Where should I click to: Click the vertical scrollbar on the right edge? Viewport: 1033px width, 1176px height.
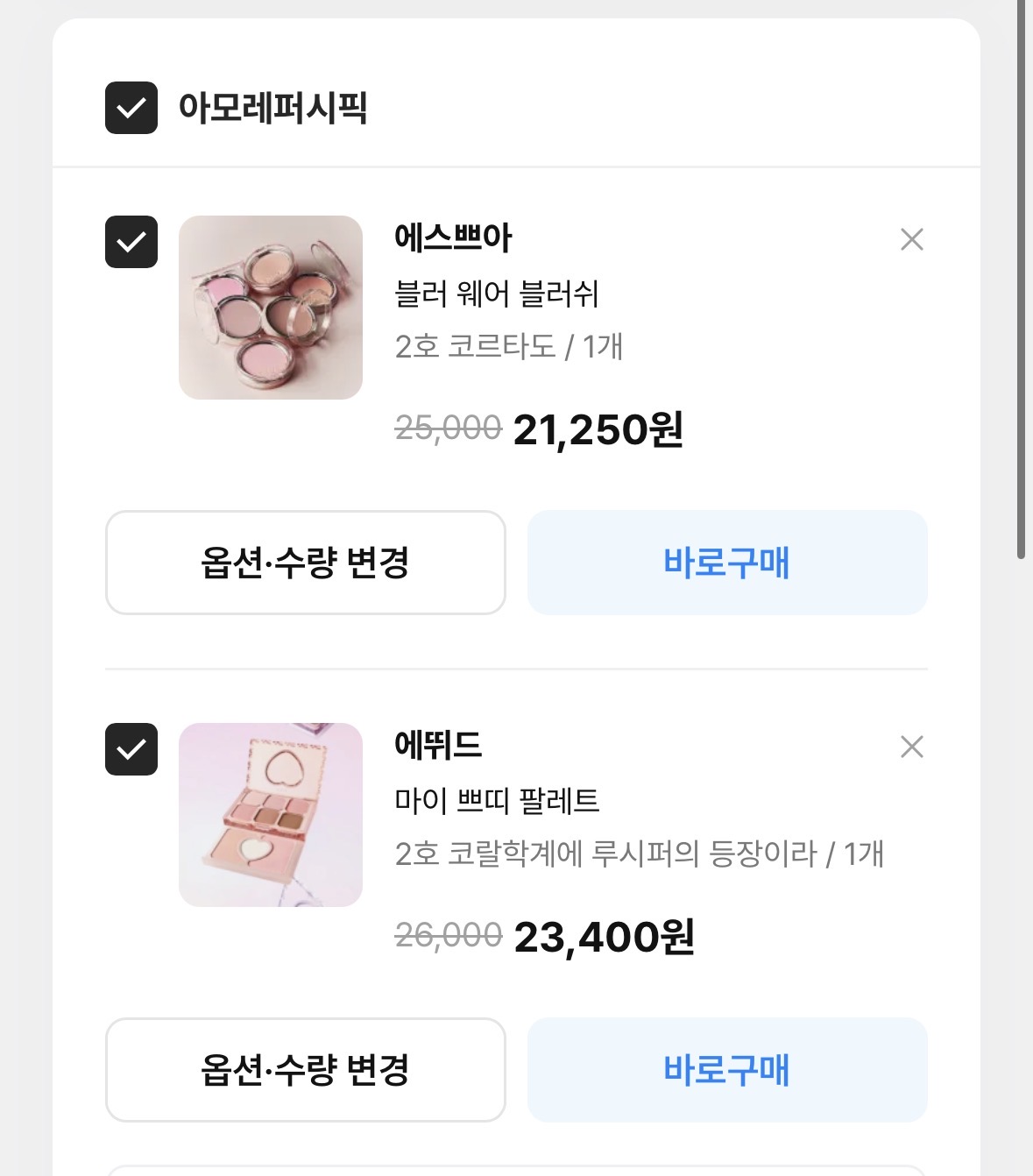1022,280
